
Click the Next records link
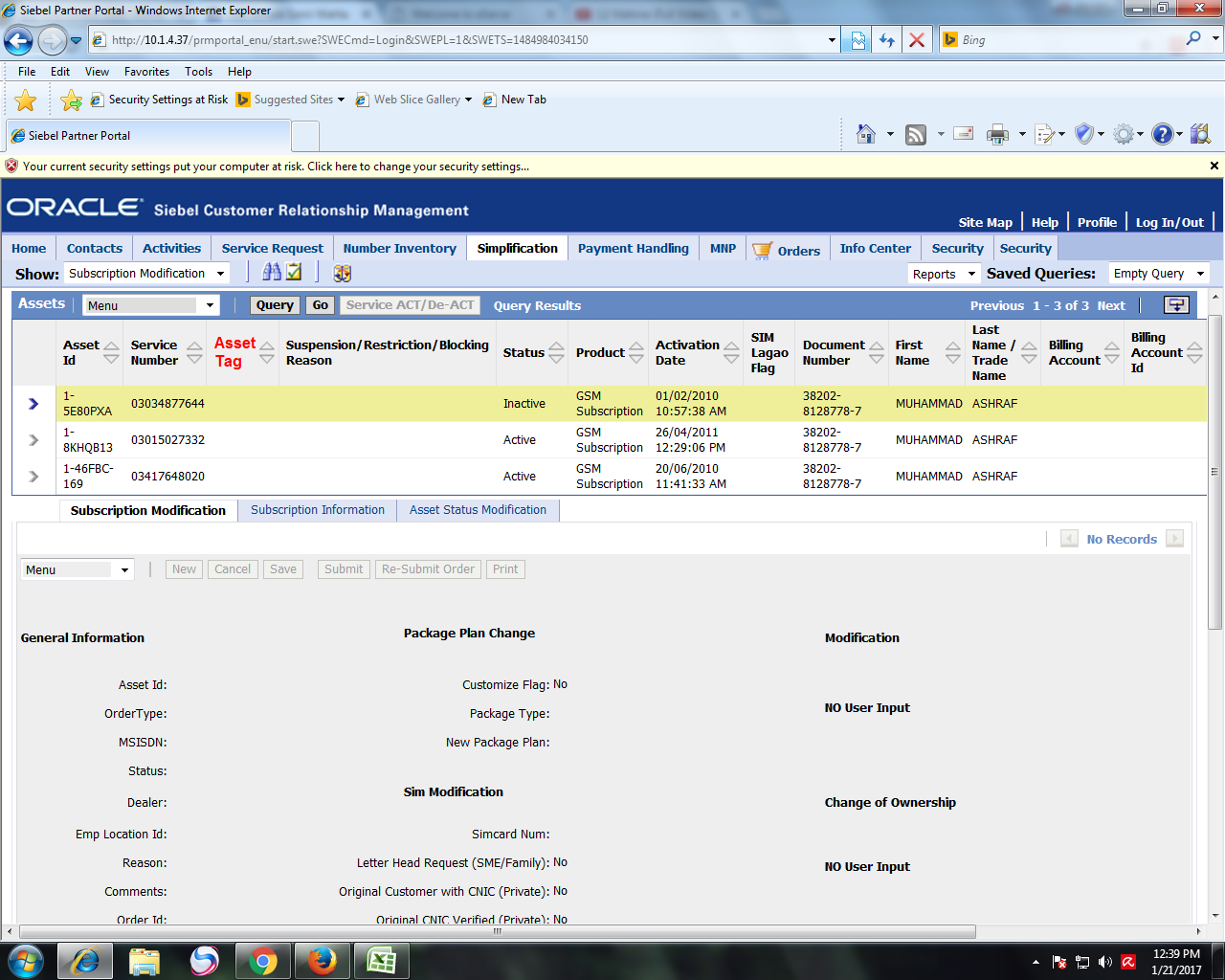(1111, 305)
